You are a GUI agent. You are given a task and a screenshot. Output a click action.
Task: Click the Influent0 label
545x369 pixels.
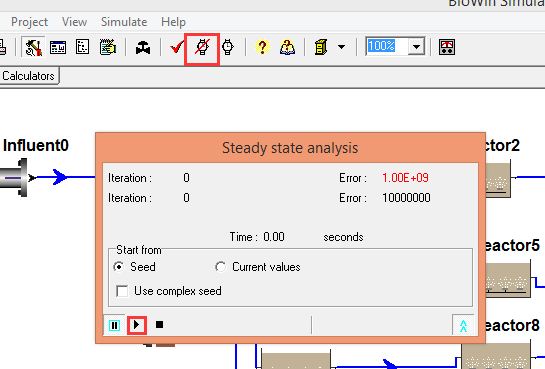(36, 145)
